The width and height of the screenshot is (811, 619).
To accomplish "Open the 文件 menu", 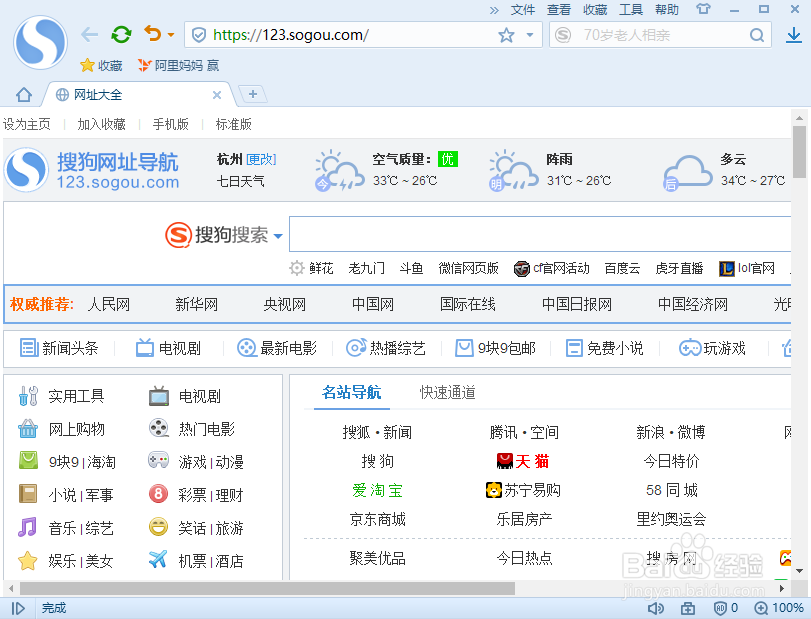I will click(522, 9).
